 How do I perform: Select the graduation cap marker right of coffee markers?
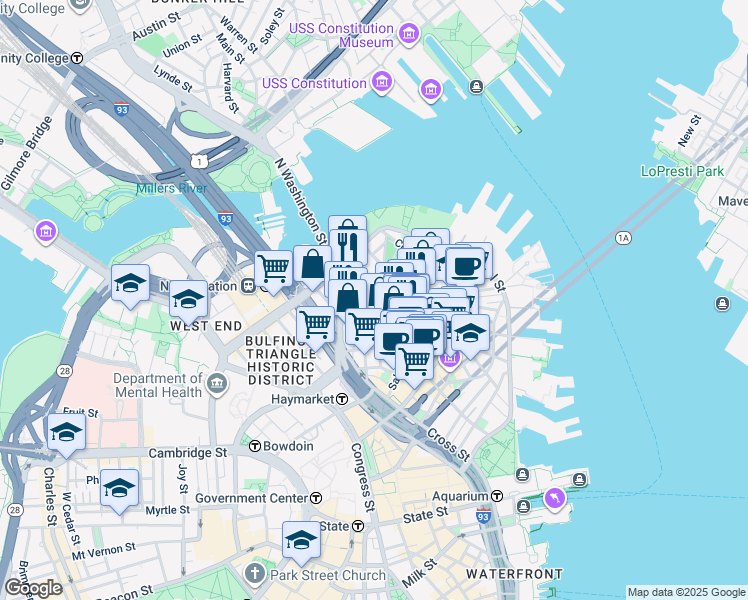pos(470,335)
